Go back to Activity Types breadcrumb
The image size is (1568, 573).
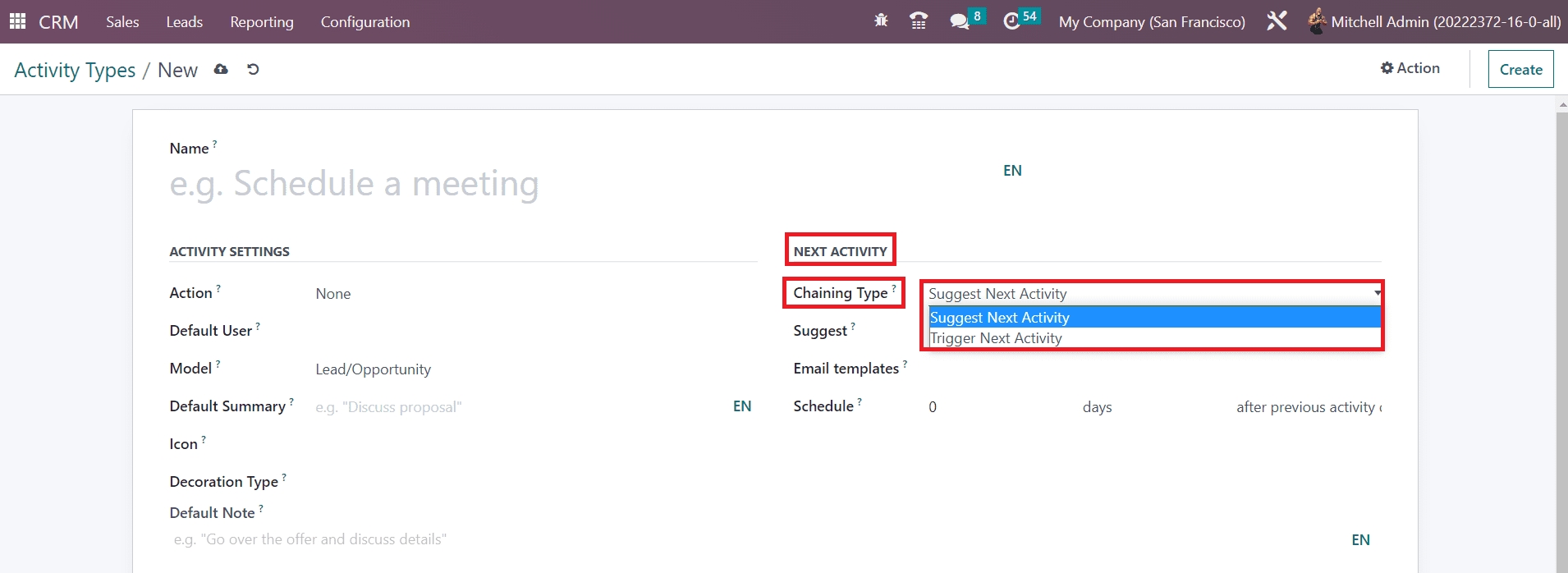click(75, 71)
